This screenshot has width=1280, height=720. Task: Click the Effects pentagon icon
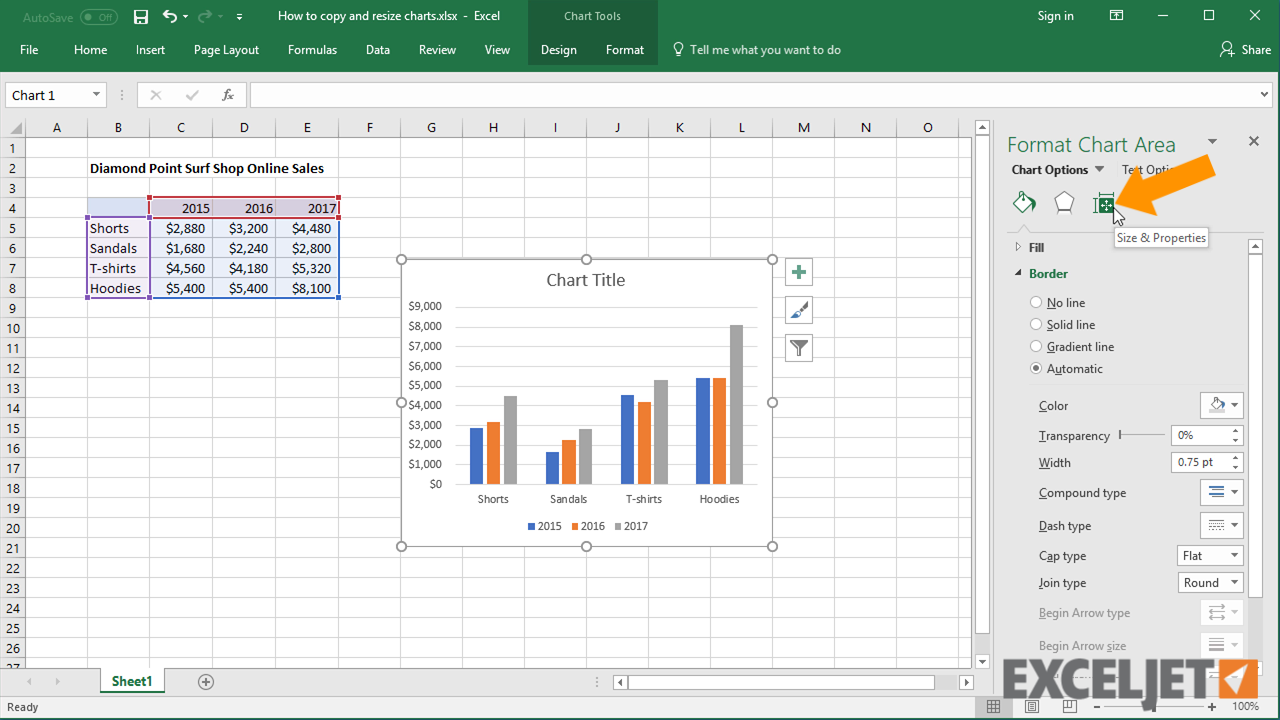(1063, 202)
